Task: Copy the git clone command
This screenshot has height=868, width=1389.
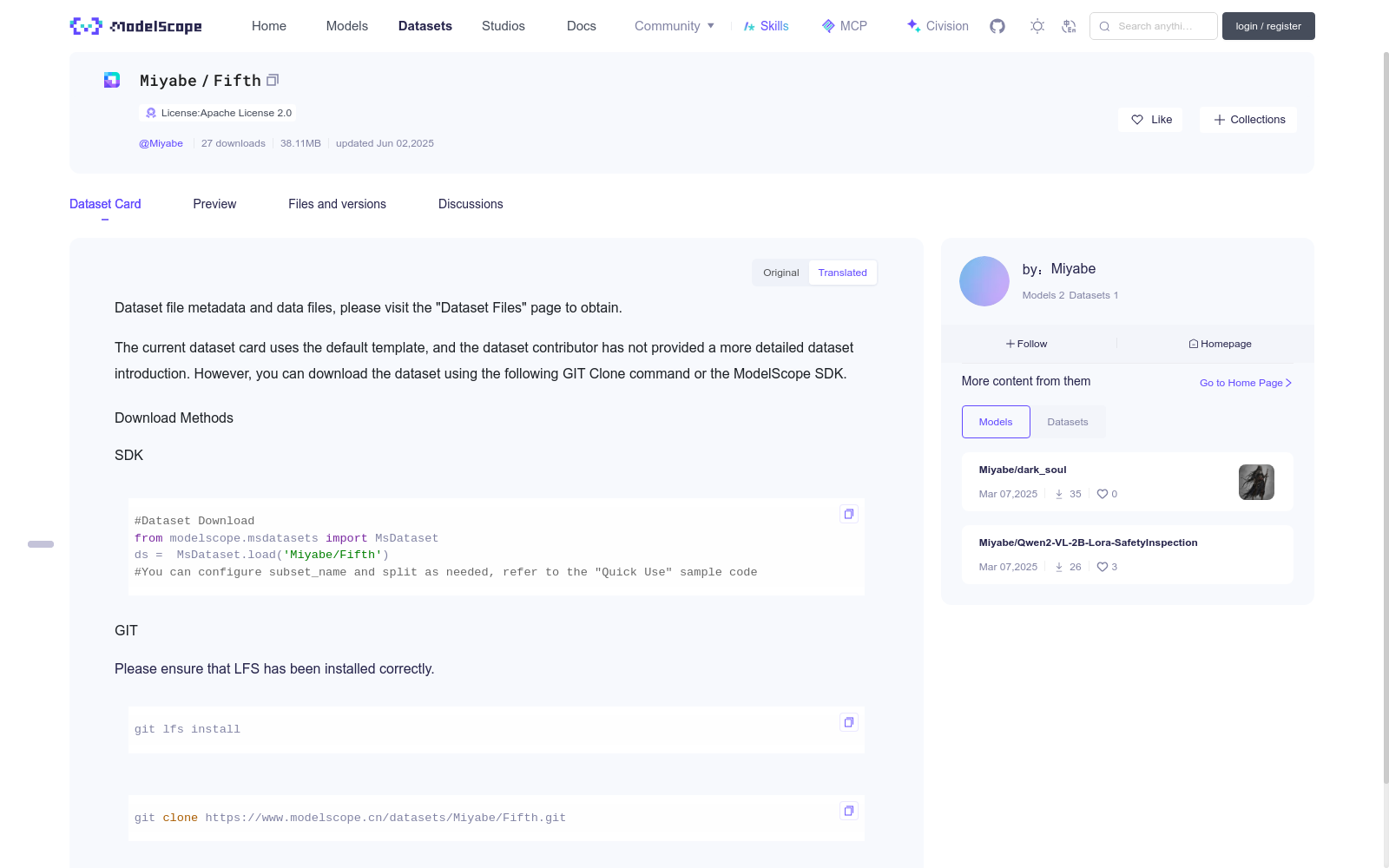Action: coord(849,811)
